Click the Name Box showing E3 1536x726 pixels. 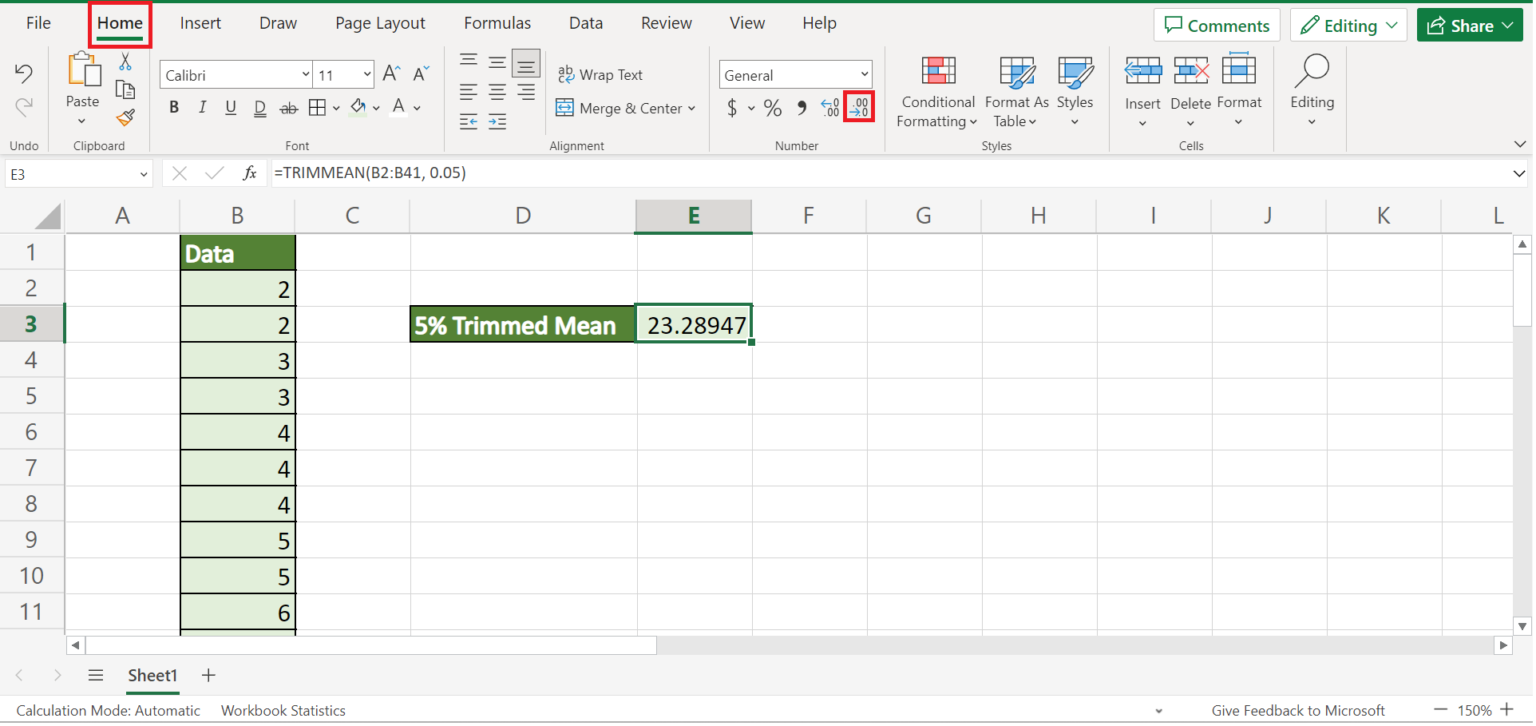coord(70,172)
